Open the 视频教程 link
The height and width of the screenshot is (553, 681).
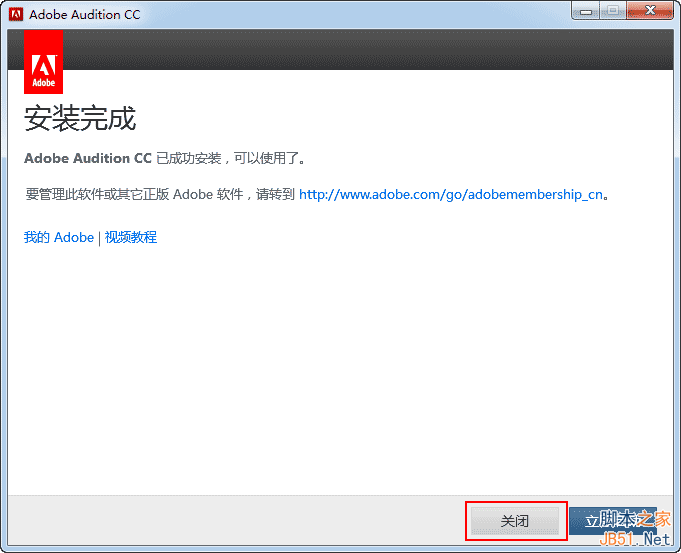[131, 237]
